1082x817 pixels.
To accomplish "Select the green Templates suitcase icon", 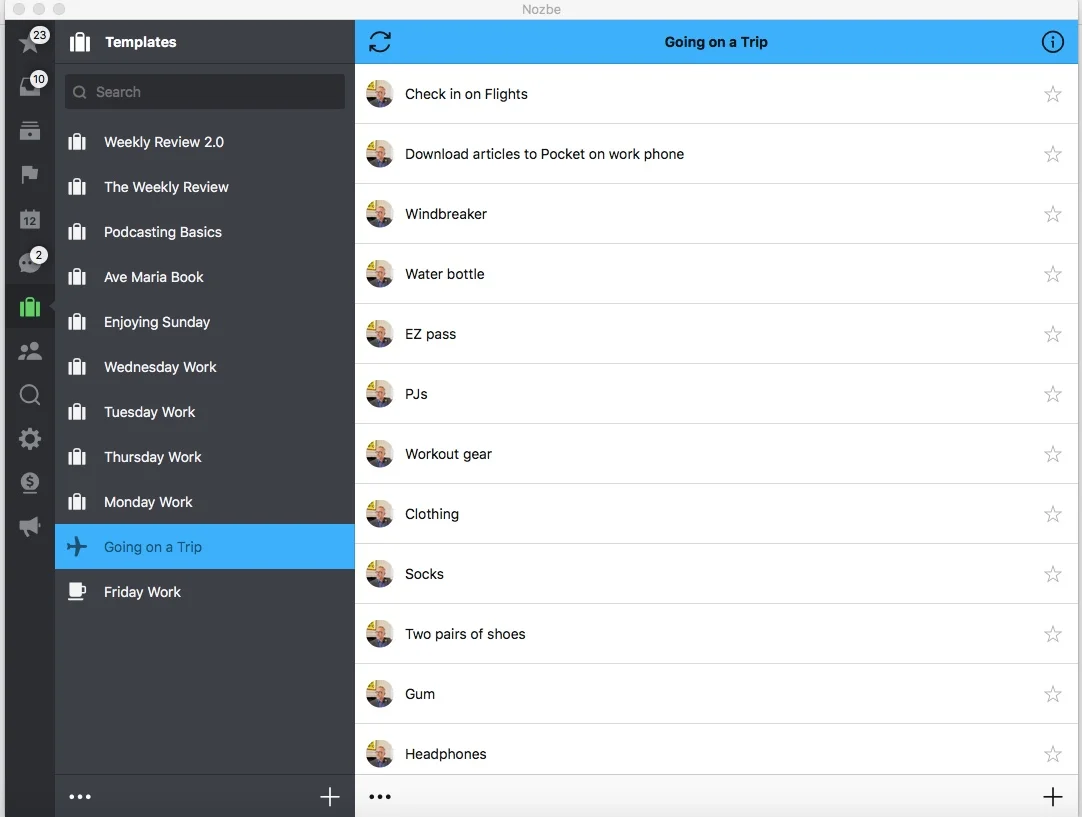I will [x=30, y=306].
